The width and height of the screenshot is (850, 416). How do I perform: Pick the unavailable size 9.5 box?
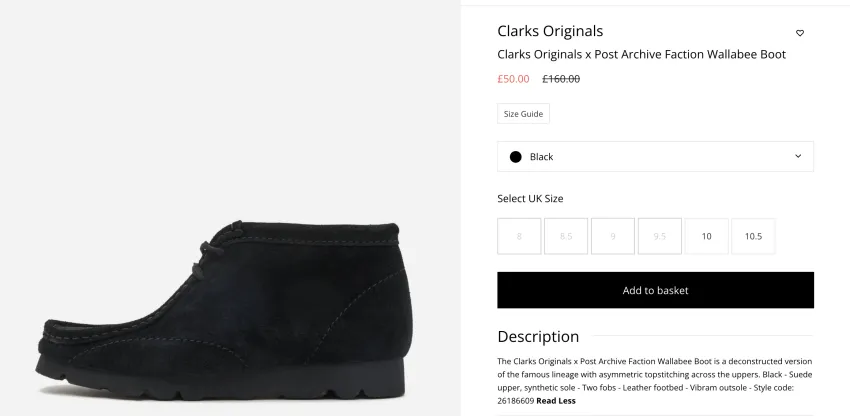(660, 236)
